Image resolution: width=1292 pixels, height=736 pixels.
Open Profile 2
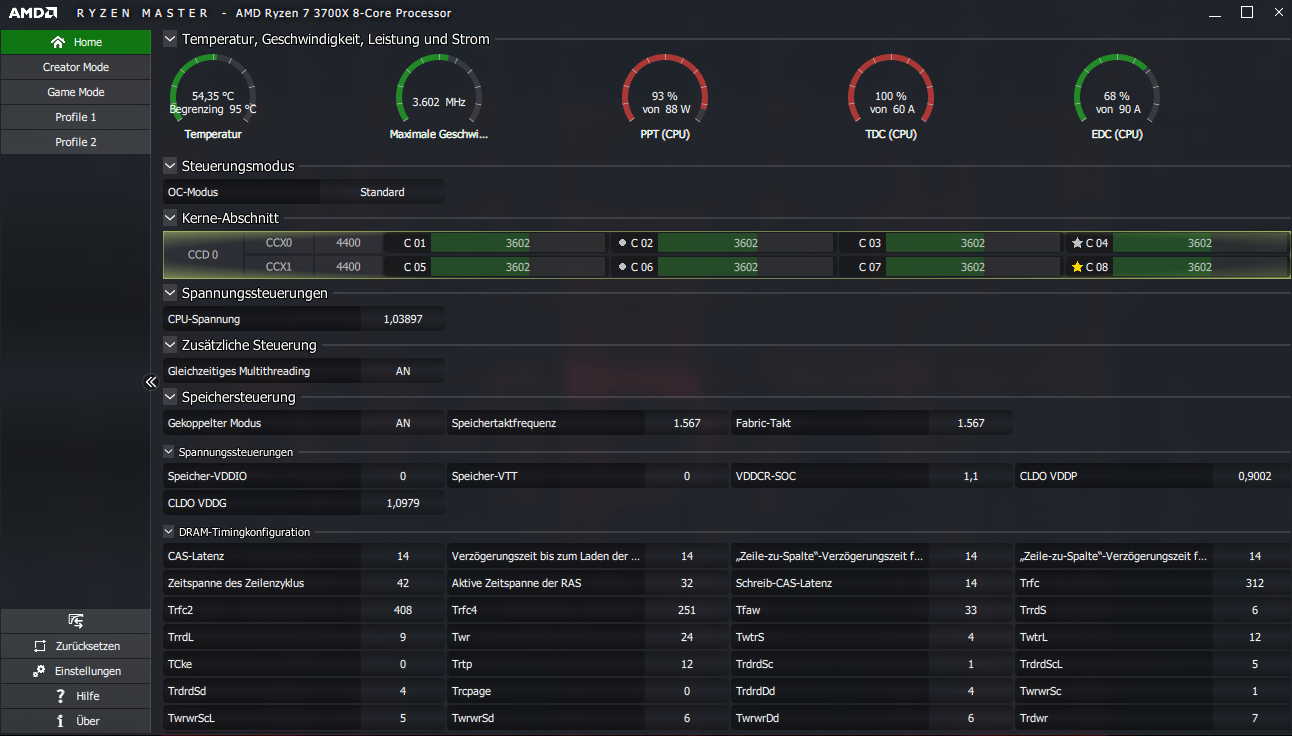coord(75,142)
